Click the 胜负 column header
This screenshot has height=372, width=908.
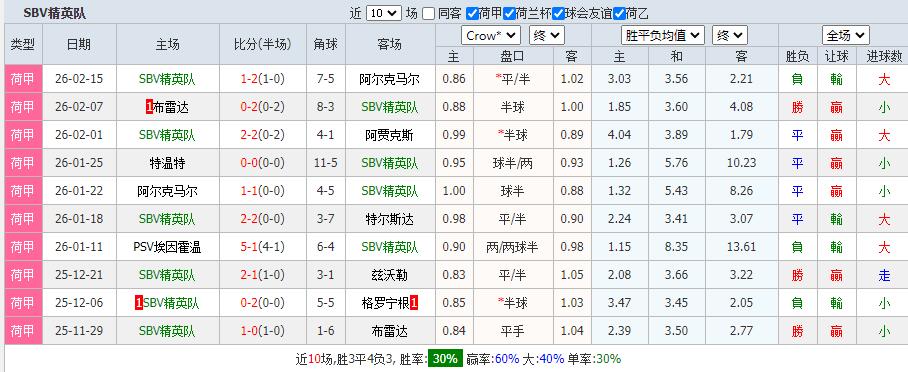pos(797,56)
